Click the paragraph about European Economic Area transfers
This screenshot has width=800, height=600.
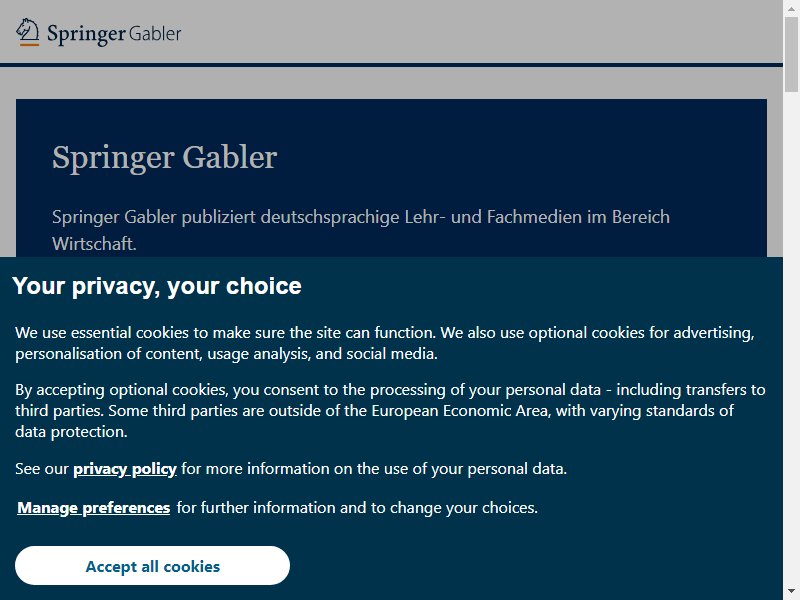click(x=390, y=411)
